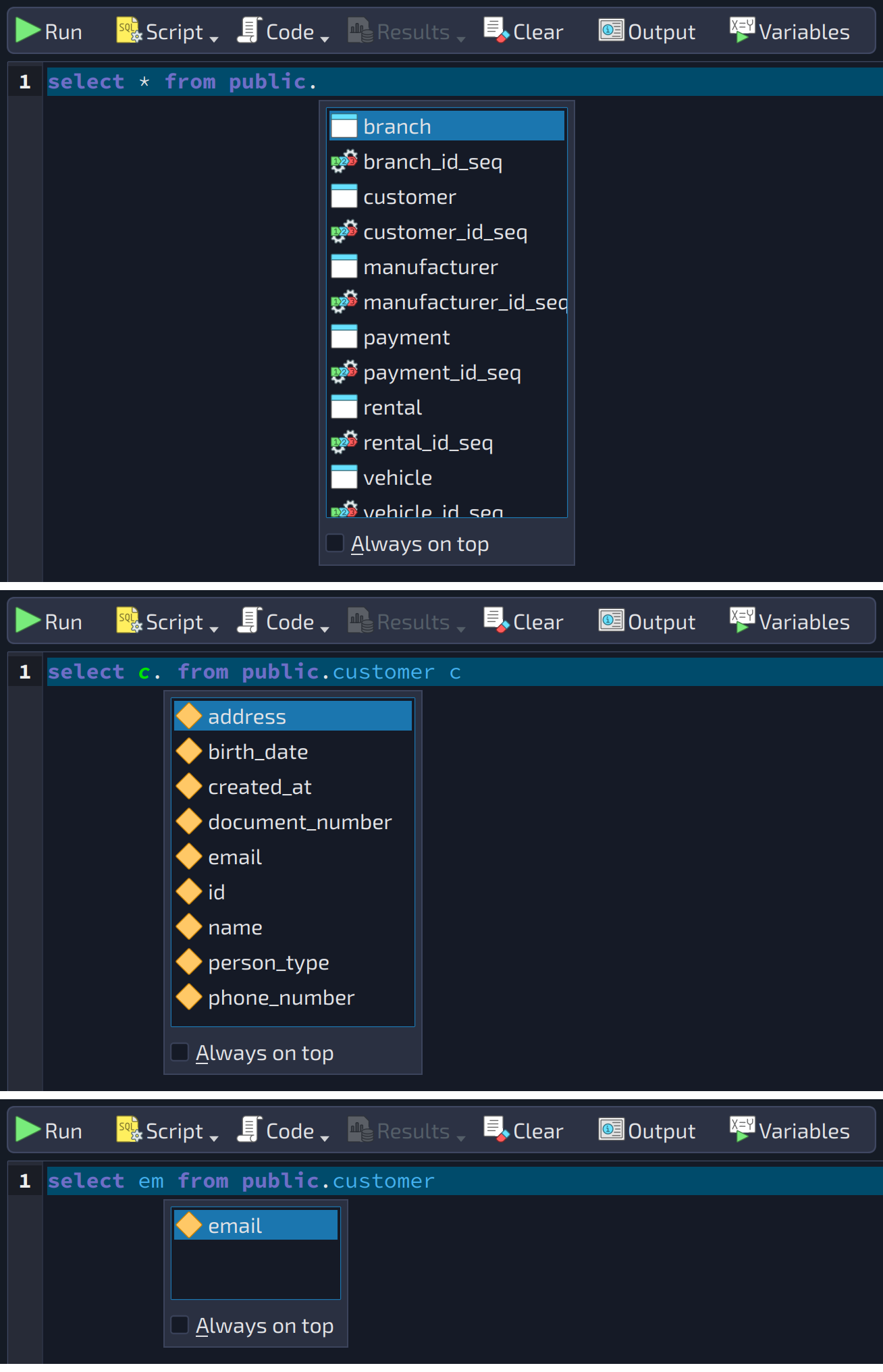Image resolution: width=883 pixels, height=1372 pixels.
Task: Choose the manufacturer table suggestion
Action: 447,267
